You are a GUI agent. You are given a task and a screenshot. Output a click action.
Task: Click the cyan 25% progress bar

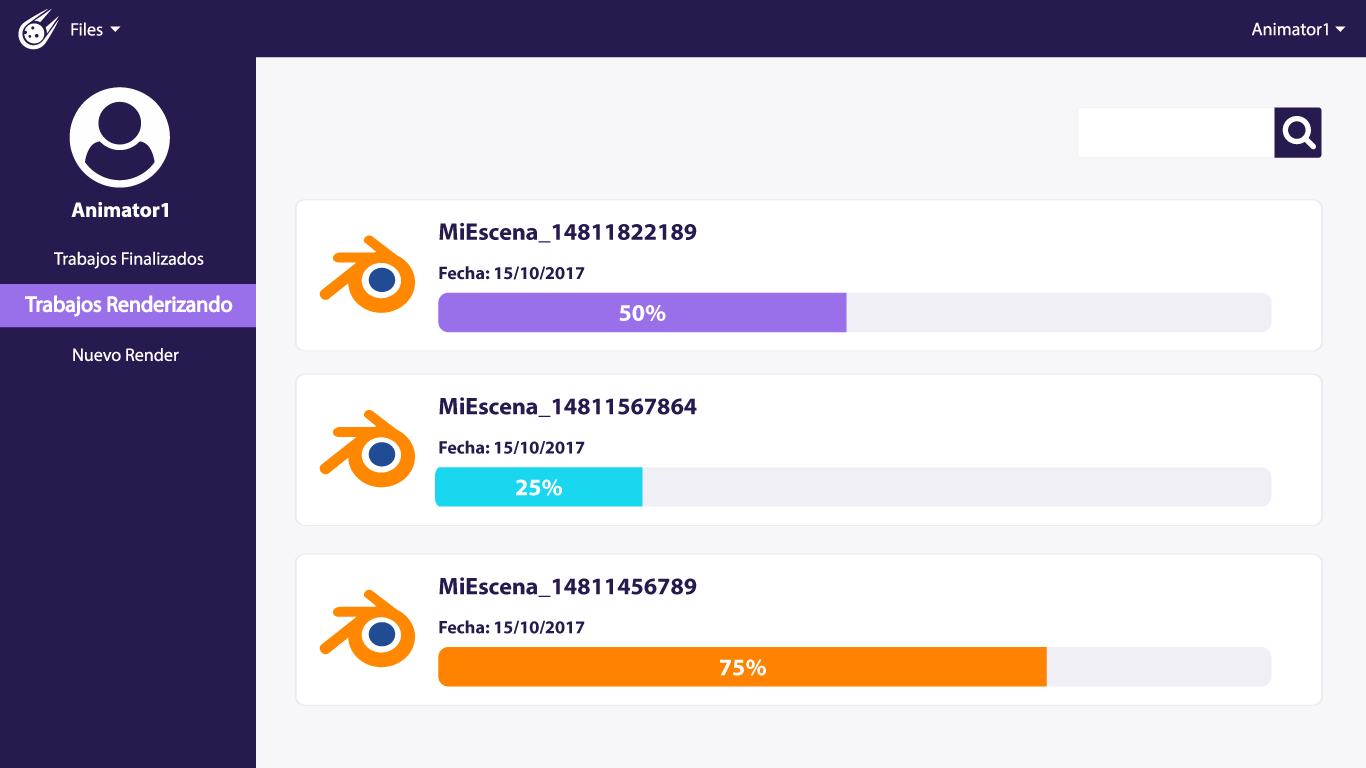point(539,487)
